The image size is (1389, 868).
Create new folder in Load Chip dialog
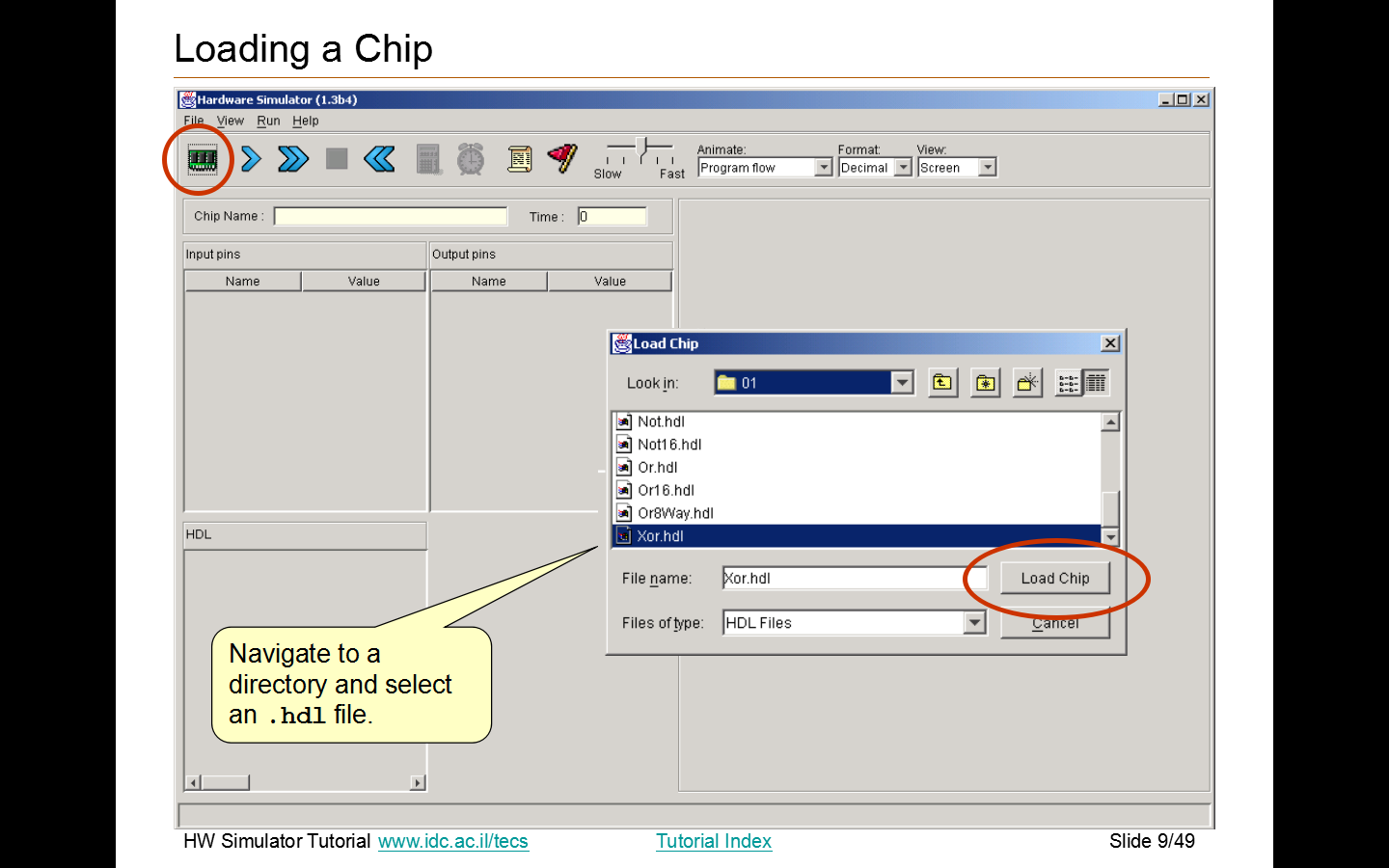click(x=1027, y=383)
